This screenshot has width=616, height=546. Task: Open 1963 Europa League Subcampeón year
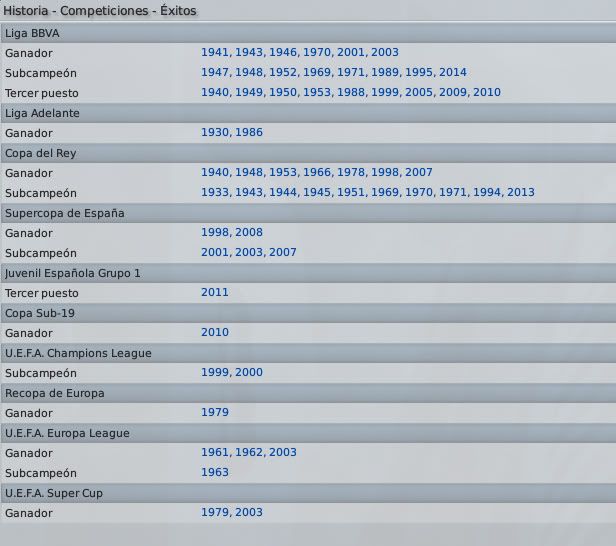215,473
